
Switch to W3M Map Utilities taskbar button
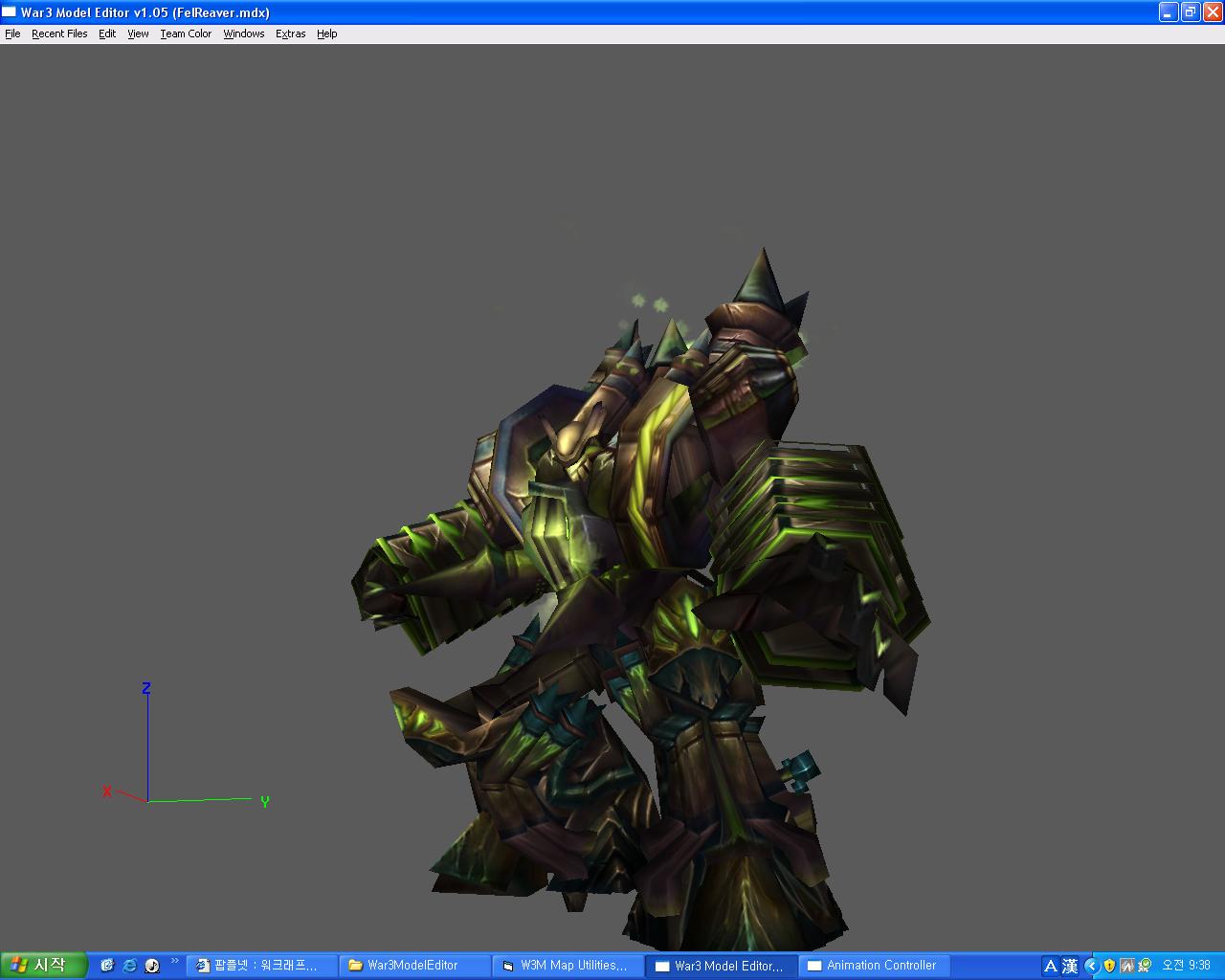click(568, 966)
